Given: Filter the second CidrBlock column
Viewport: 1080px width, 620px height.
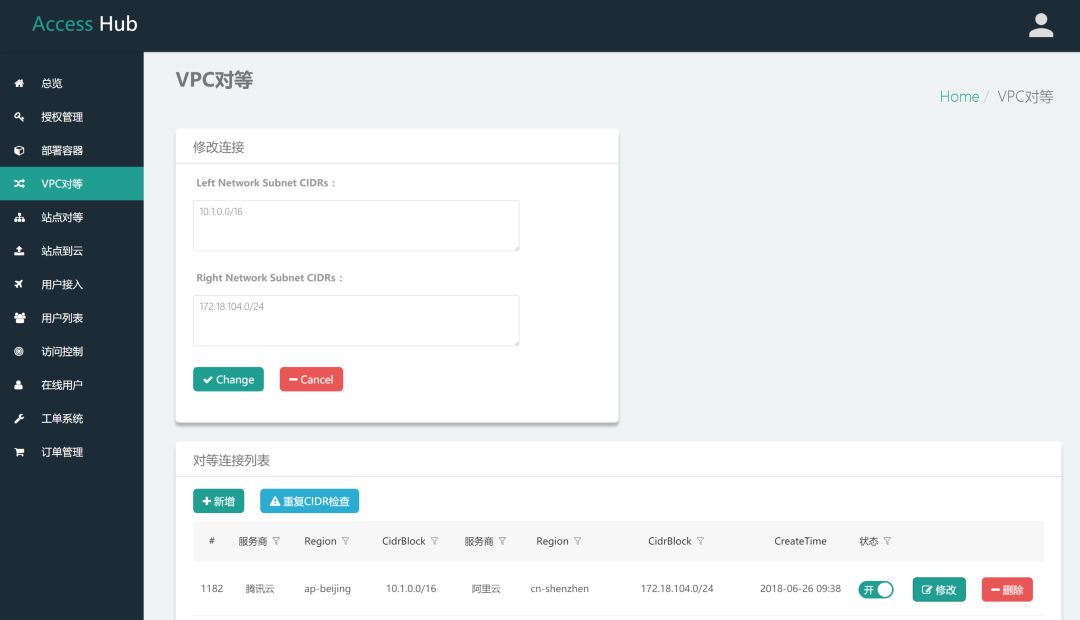Looking at the screenshot, I should 700,541.
